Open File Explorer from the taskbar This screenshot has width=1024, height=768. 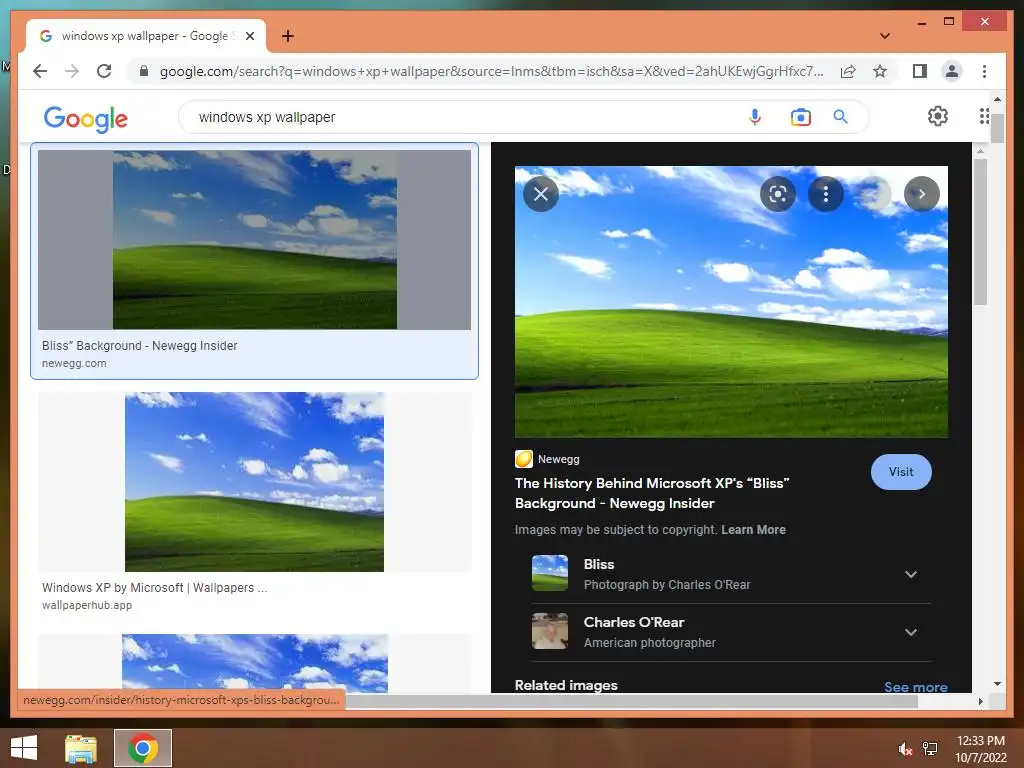point(81,748)
